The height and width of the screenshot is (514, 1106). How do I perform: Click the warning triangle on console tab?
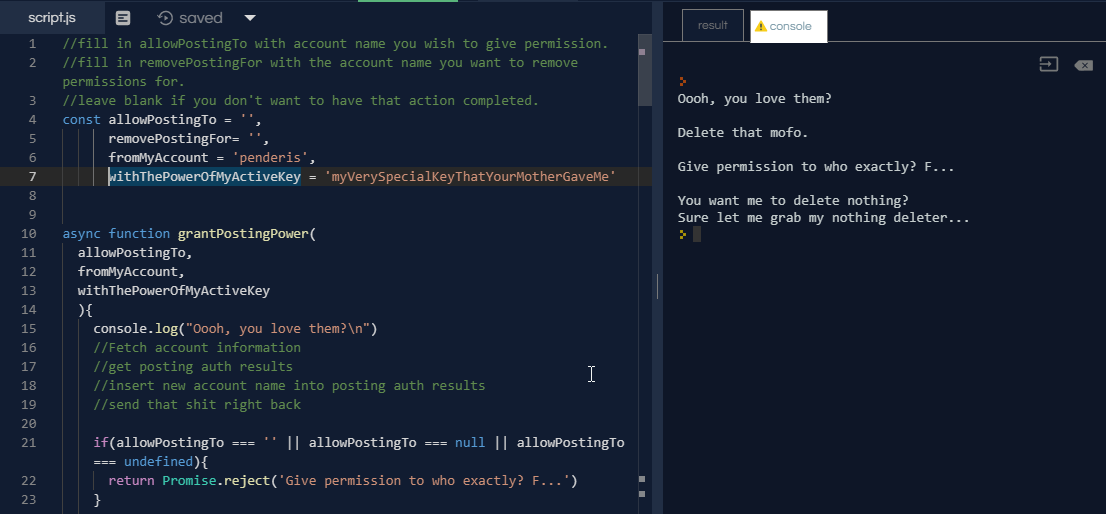point(761,26)
